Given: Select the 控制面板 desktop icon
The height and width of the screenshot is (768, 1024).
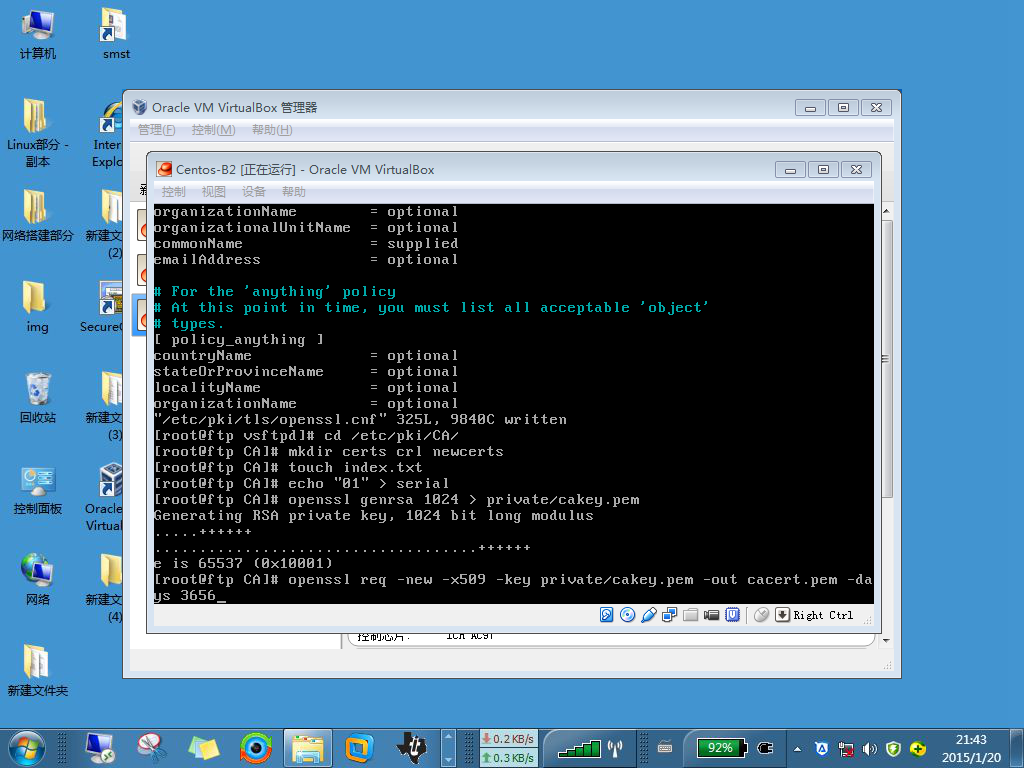Looking at the screenshot, I should [37, 490].
